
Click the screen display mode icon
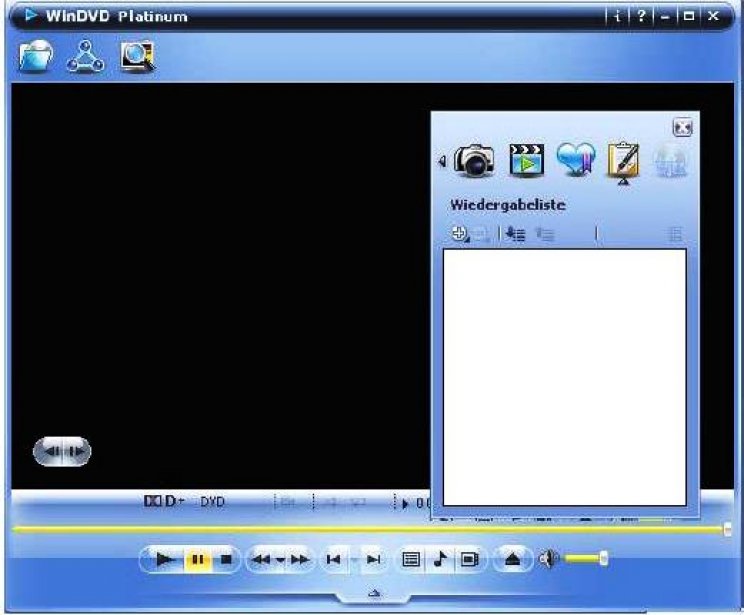coord(469,560)
